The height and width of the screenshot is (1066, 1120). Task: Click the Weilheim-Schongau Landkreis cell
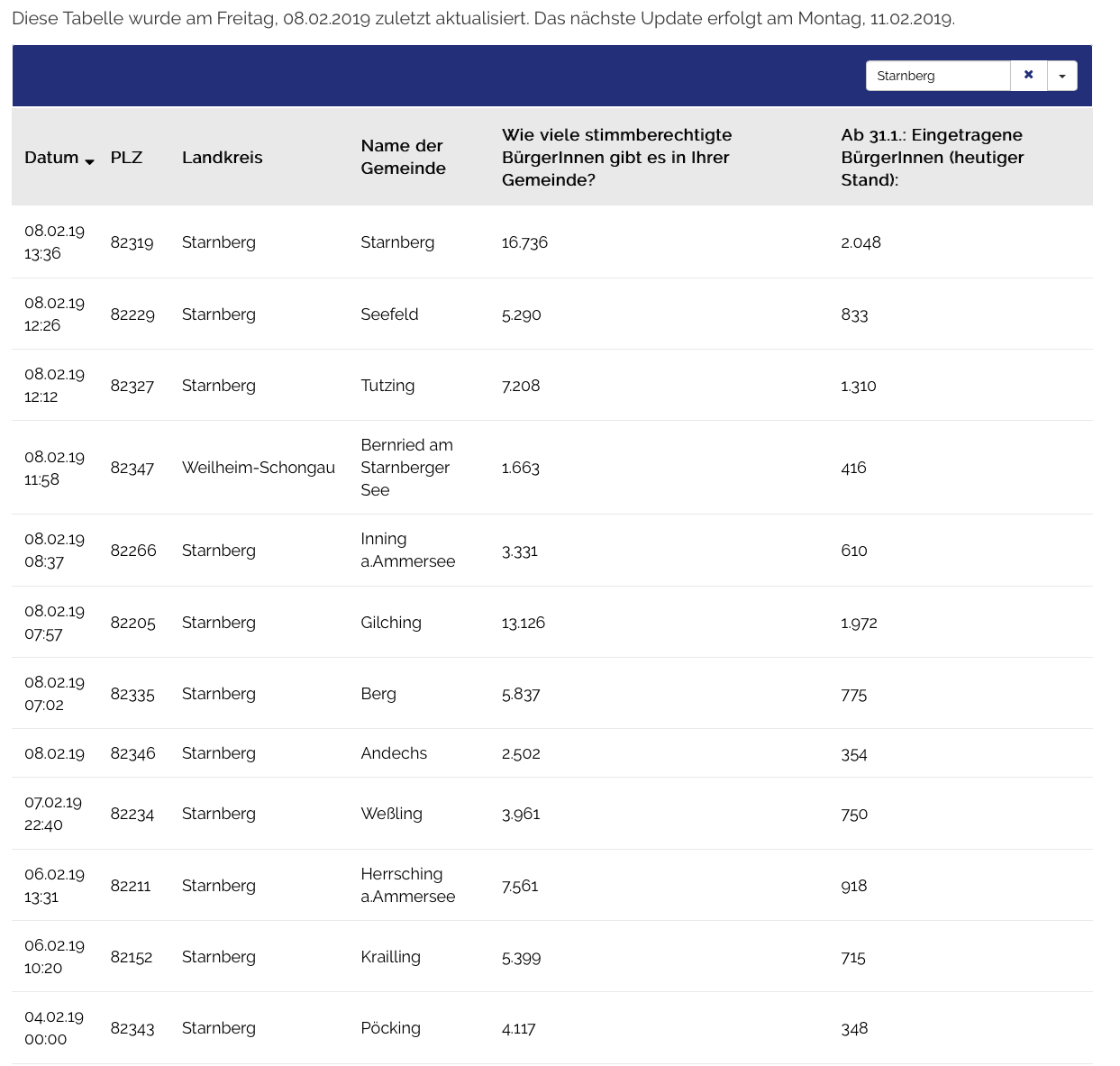coord(258,468)
